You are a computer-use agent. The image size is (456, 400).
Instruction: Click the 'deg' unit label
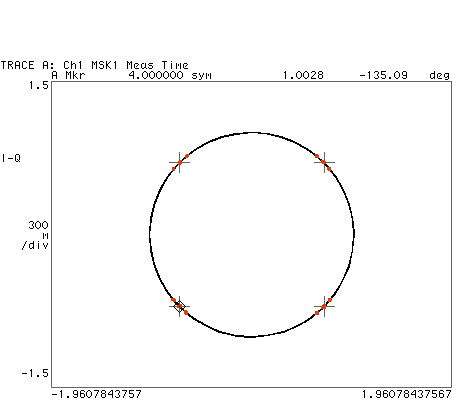coord(440,76)
